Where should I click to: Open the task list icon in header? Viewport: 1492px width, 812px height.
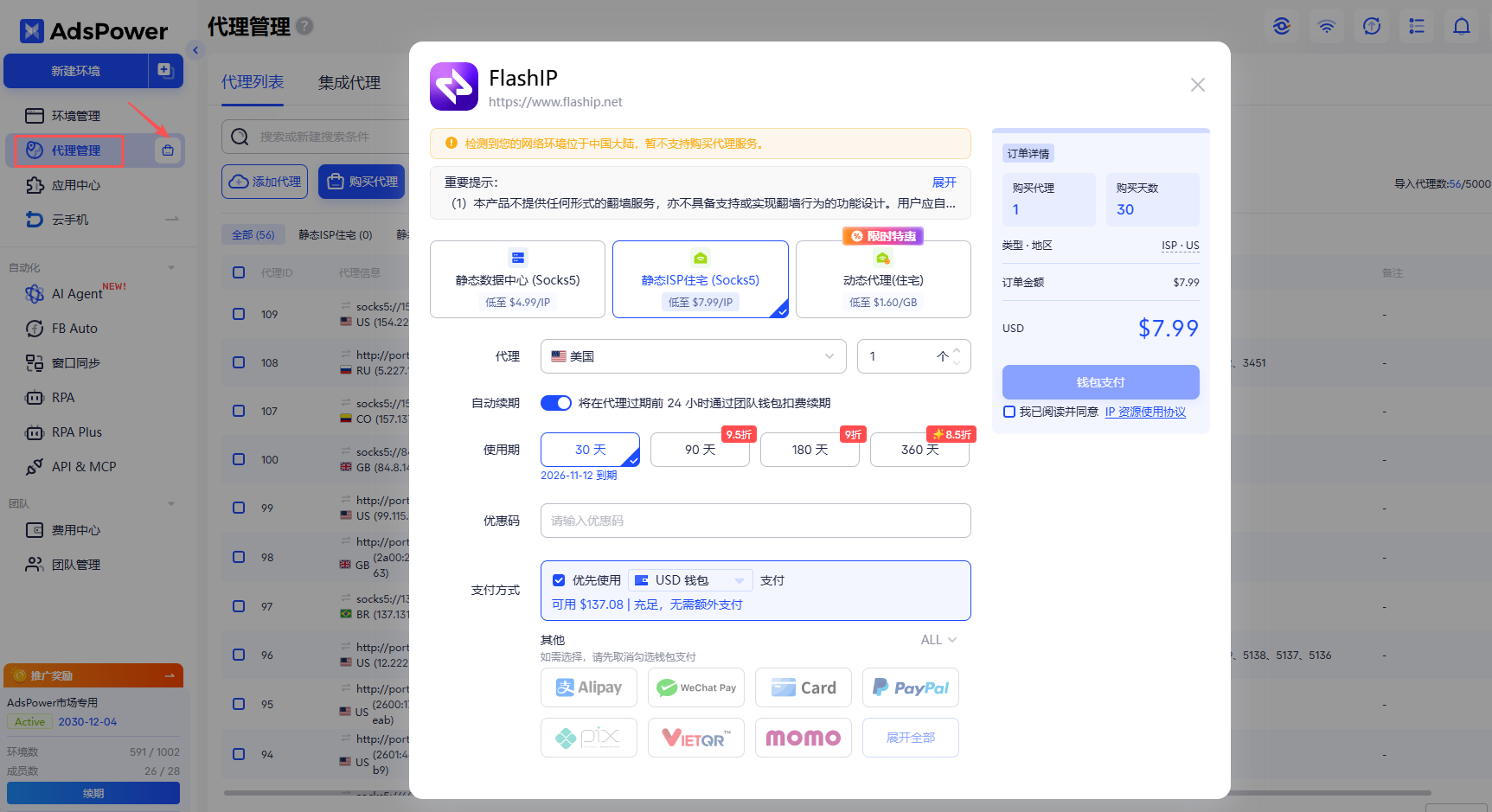pos(1417,26)
